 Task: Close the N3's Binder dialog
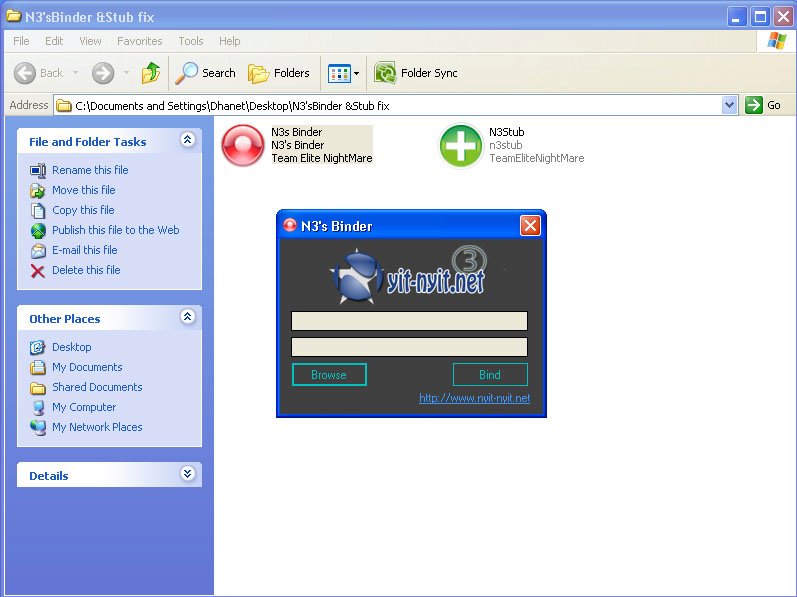(x=530, y=225)
